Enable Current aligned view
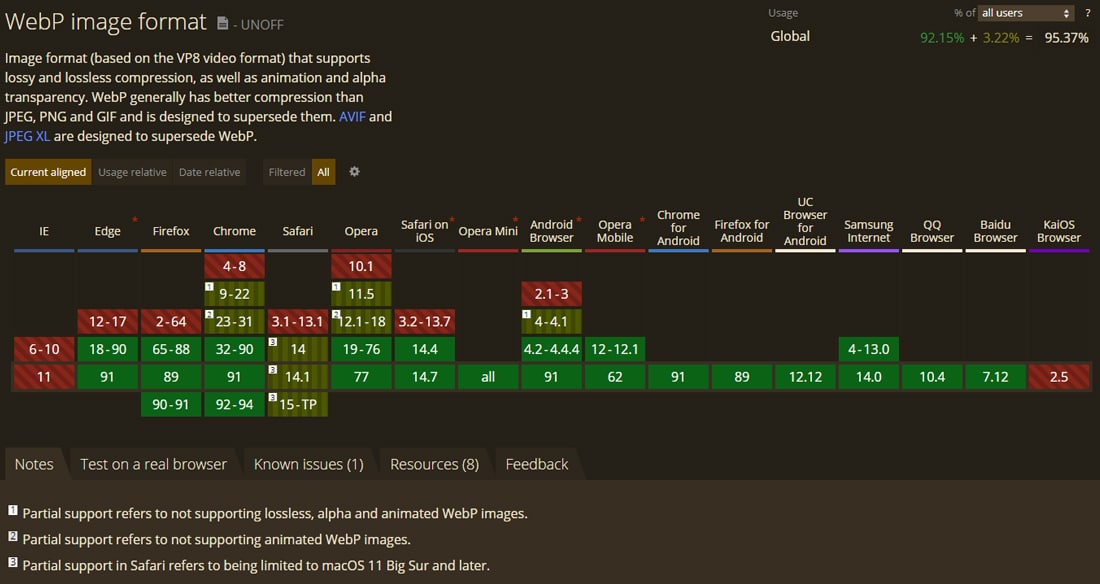This screenshot has height=584, width=1100. (48, 172)
